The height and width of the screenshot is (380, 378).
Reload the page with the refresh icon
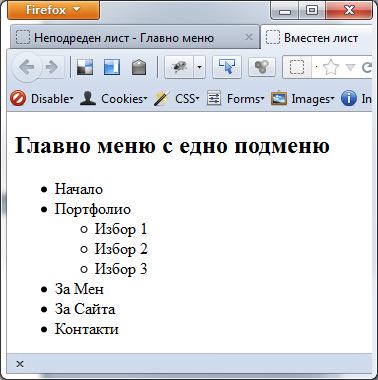367,68
